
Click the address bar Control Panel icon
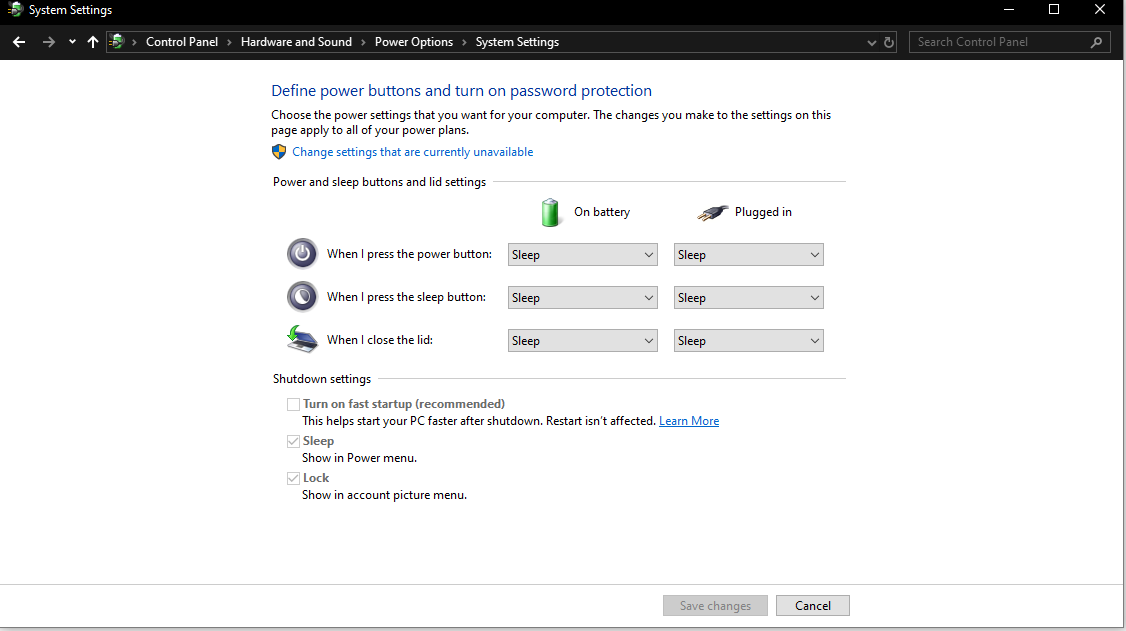(x=116, y=42)
